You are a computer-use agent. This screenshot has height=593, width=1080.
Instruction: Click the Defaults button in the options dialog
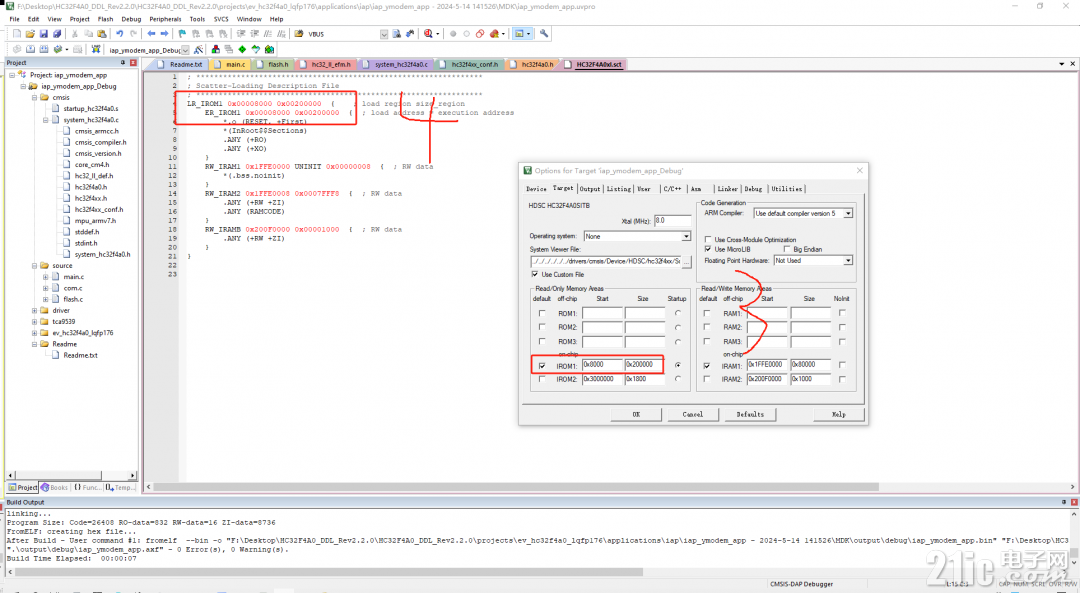[x=750, y=415]
